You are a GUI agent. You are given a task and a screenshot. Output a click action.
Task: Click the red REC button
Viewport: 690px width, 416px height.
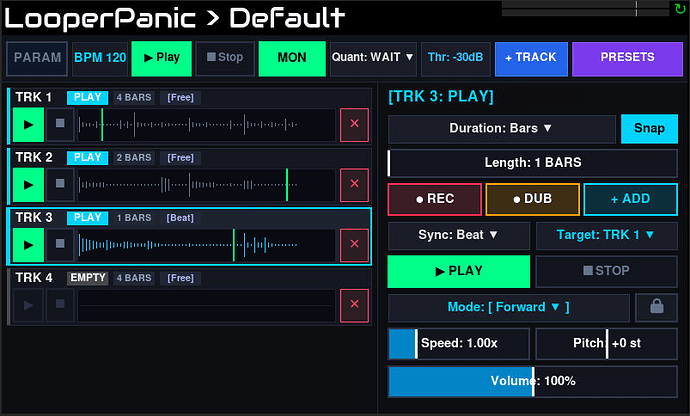(x=435, y=199)
